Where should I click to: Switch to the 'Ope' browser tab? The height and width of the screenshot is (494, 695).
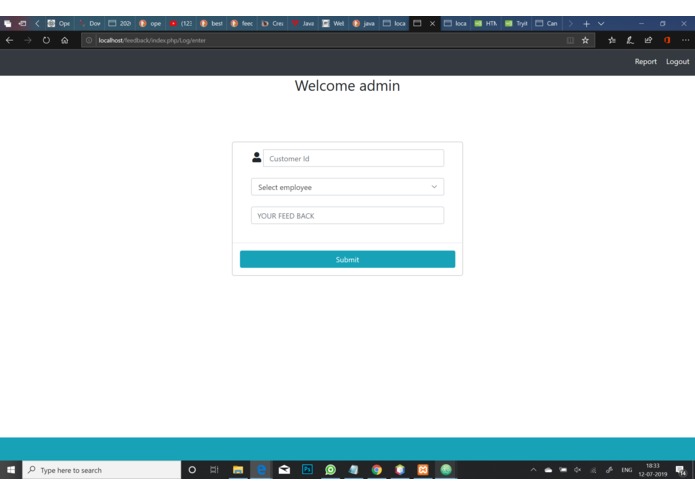click(x=59, y=23)
